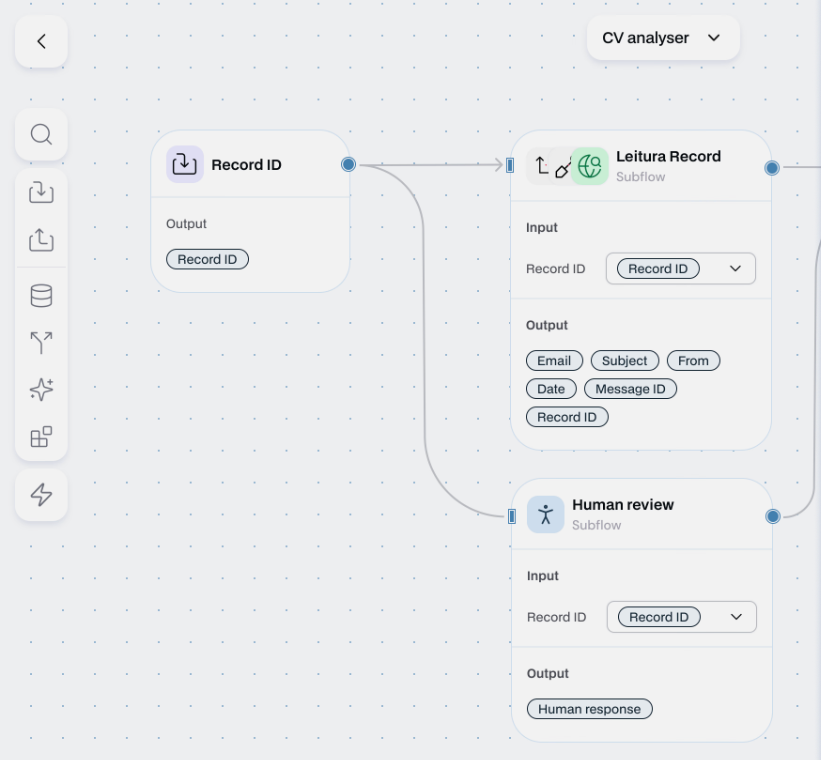Viewport: 824px width, 760px height.
Task: Select the branch split icon in sidebar
Action: pyautogui.click(x=41, y=343)
